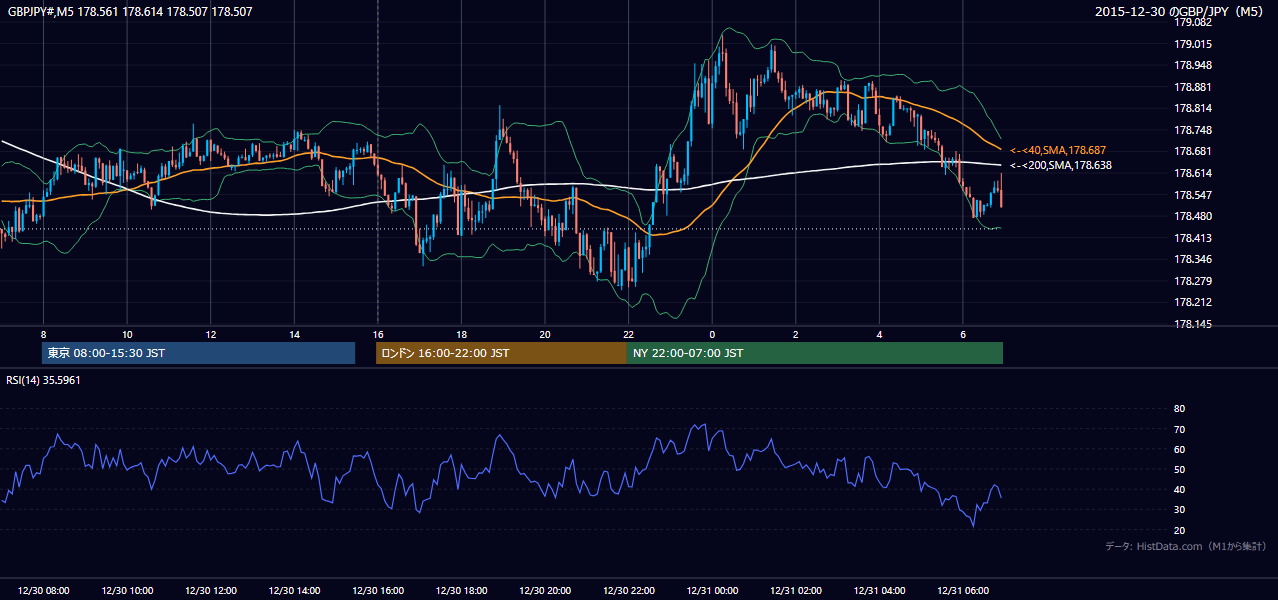Viewport: 1278px width, 600px height.
Task: Click hour label 12 under the price chart
Action: (x=210, y=334)
